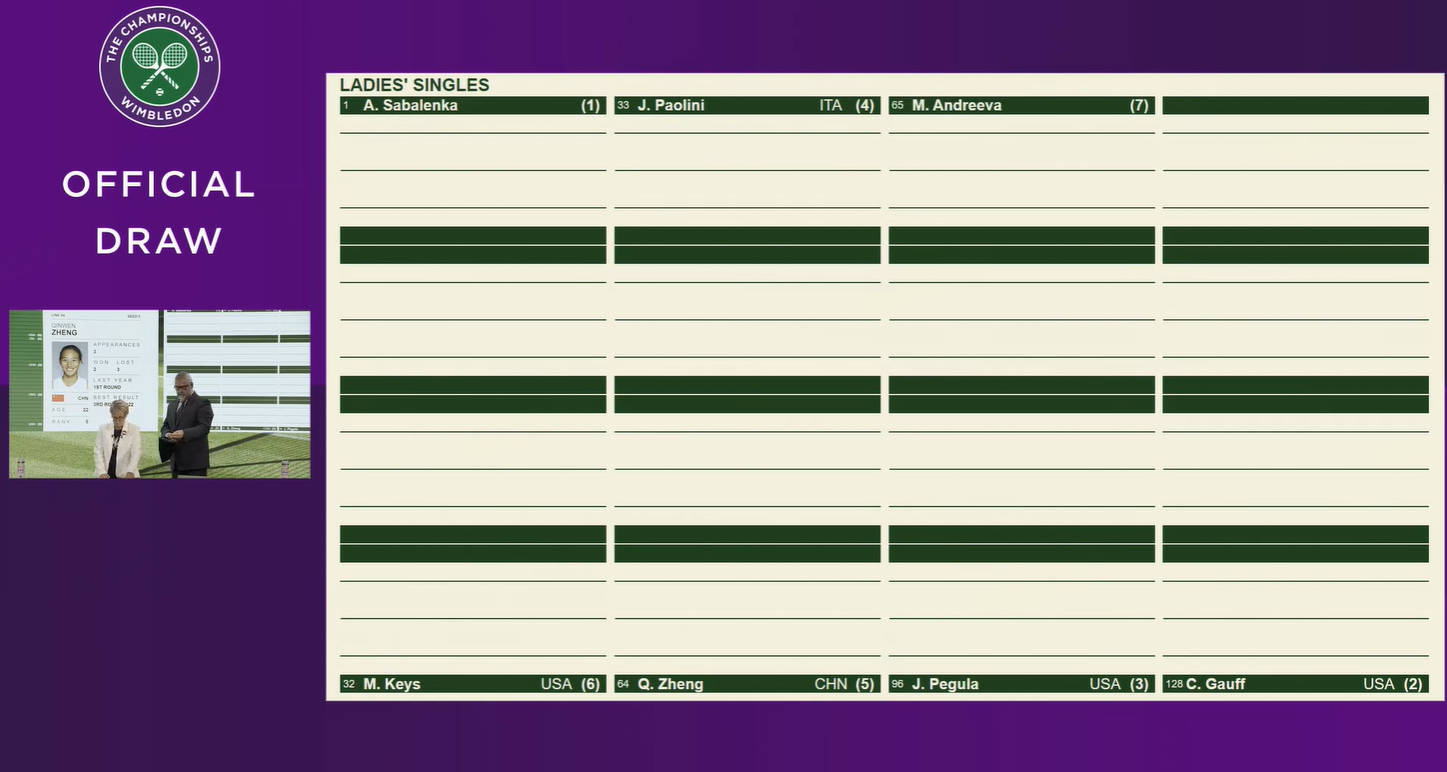Select the C. Gauff draw entry
This screenshot has height=772, width=1447.
tap(1295, 684)
